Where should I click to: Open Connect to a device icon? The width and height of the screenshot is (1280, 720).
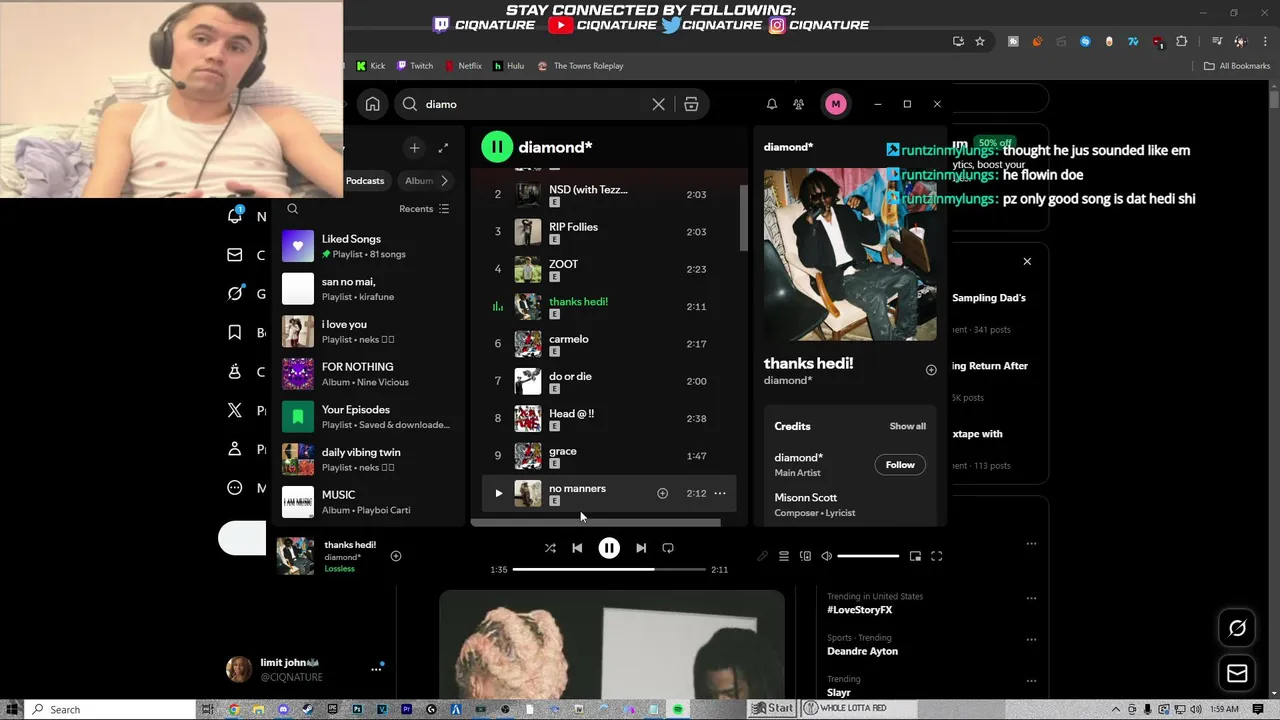805,556
